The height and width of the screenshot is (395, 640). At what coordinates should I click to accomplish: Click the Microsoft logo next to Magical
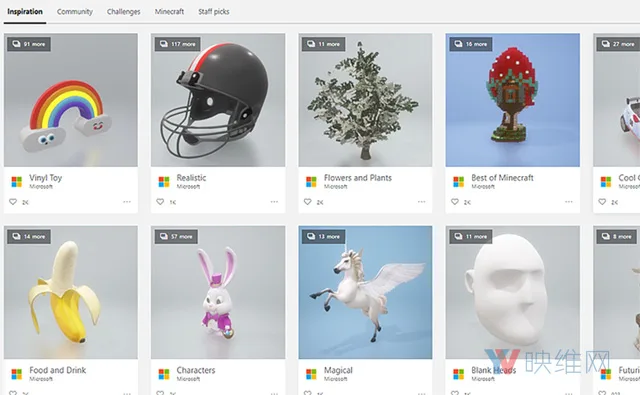click(x=311, y=374)
